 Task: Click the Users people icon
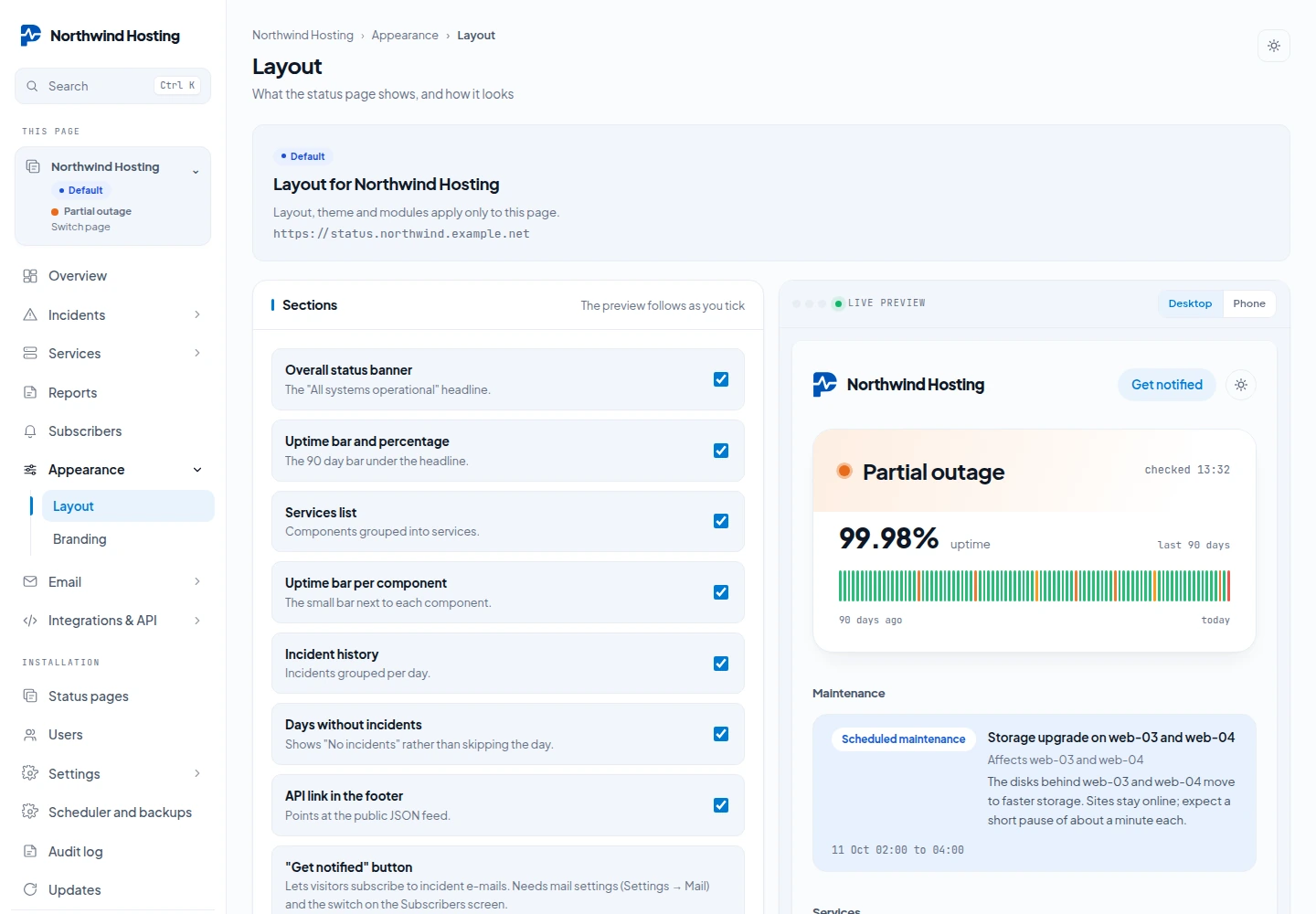[x=30, y=735]
